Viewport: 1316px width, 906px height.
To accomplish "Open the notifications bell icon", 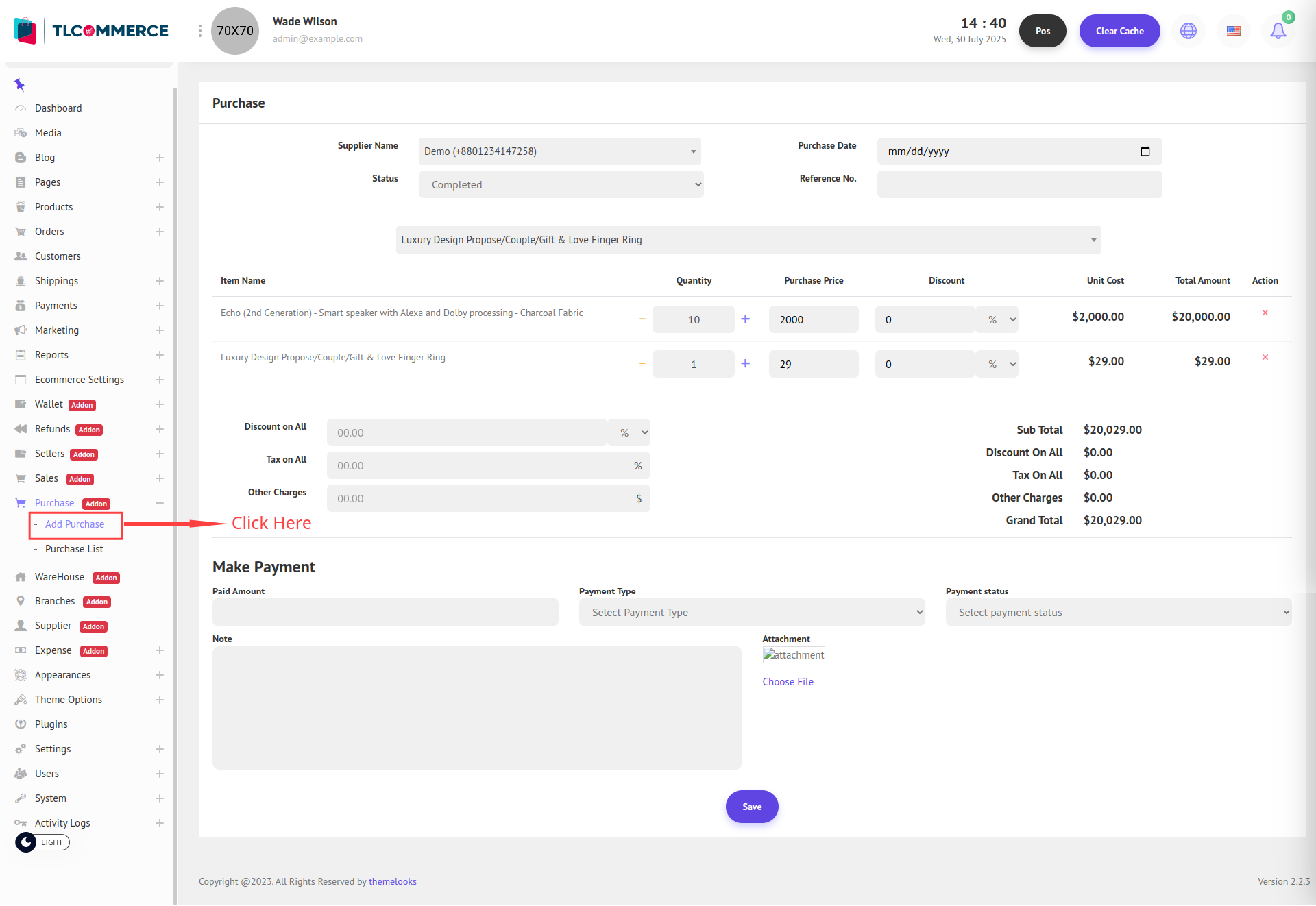I will pyautogui.click(x=1278, y=31).
